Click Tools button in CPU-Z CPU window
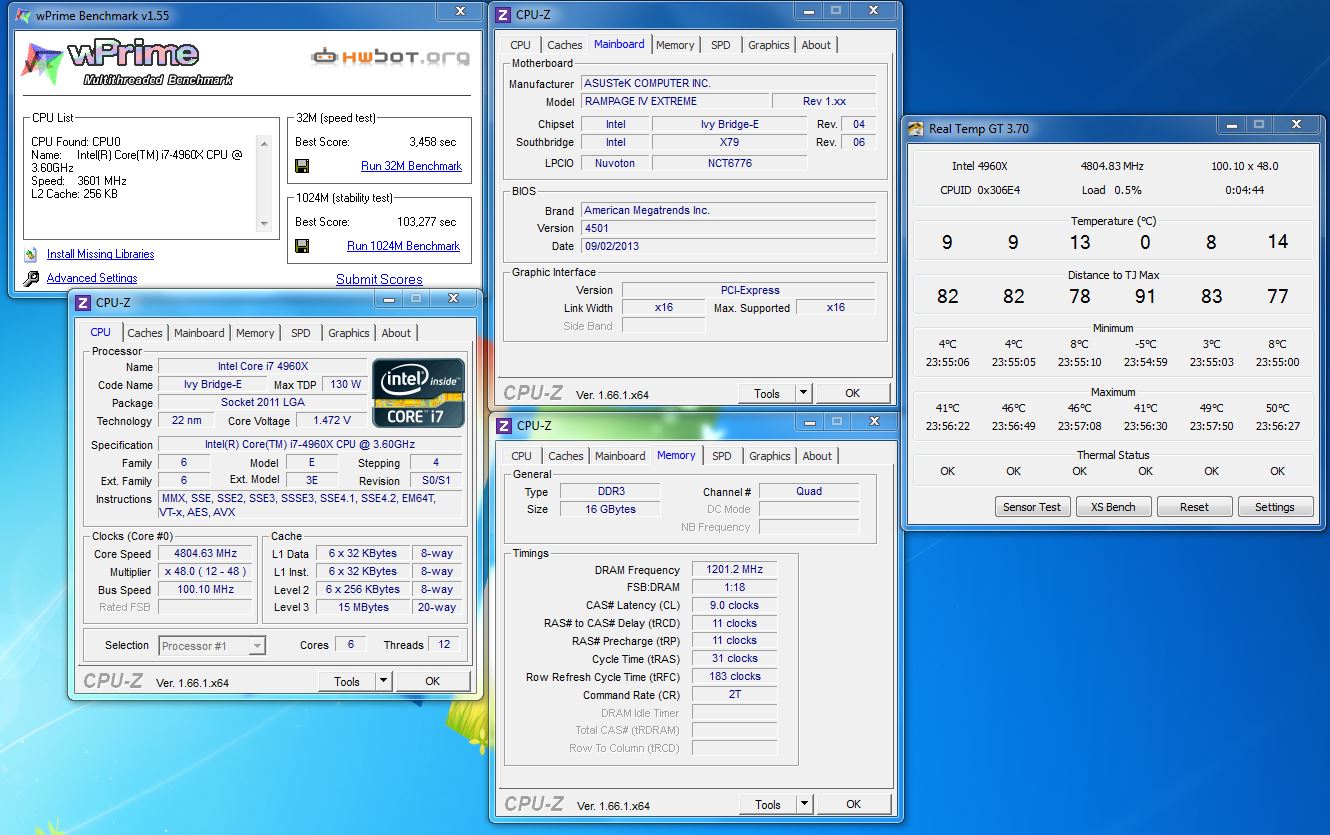This screenshot has height=835, width=1330. pos(347,682)
